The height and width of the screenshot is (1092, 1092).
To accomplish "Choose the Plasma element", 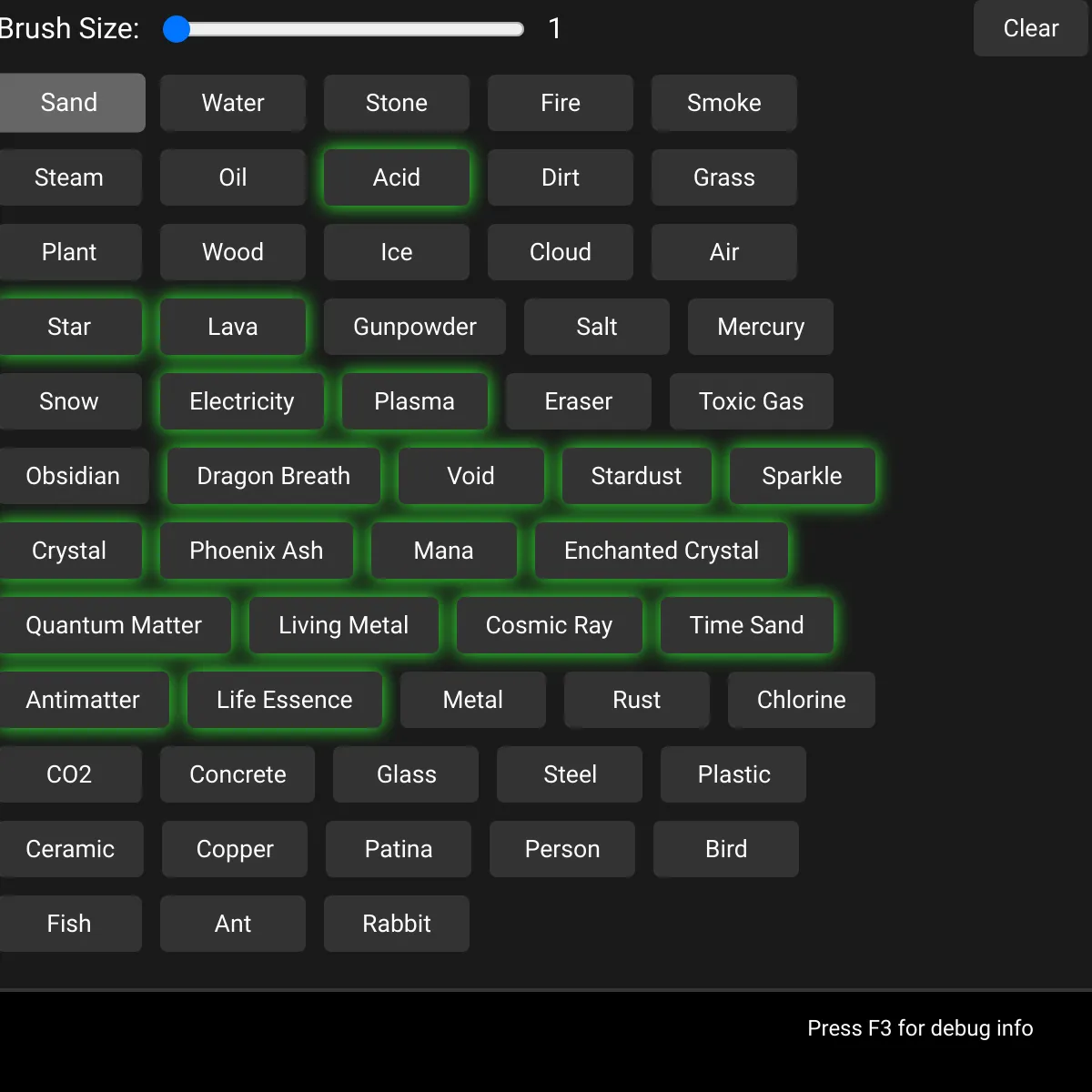I will (414, 401).
